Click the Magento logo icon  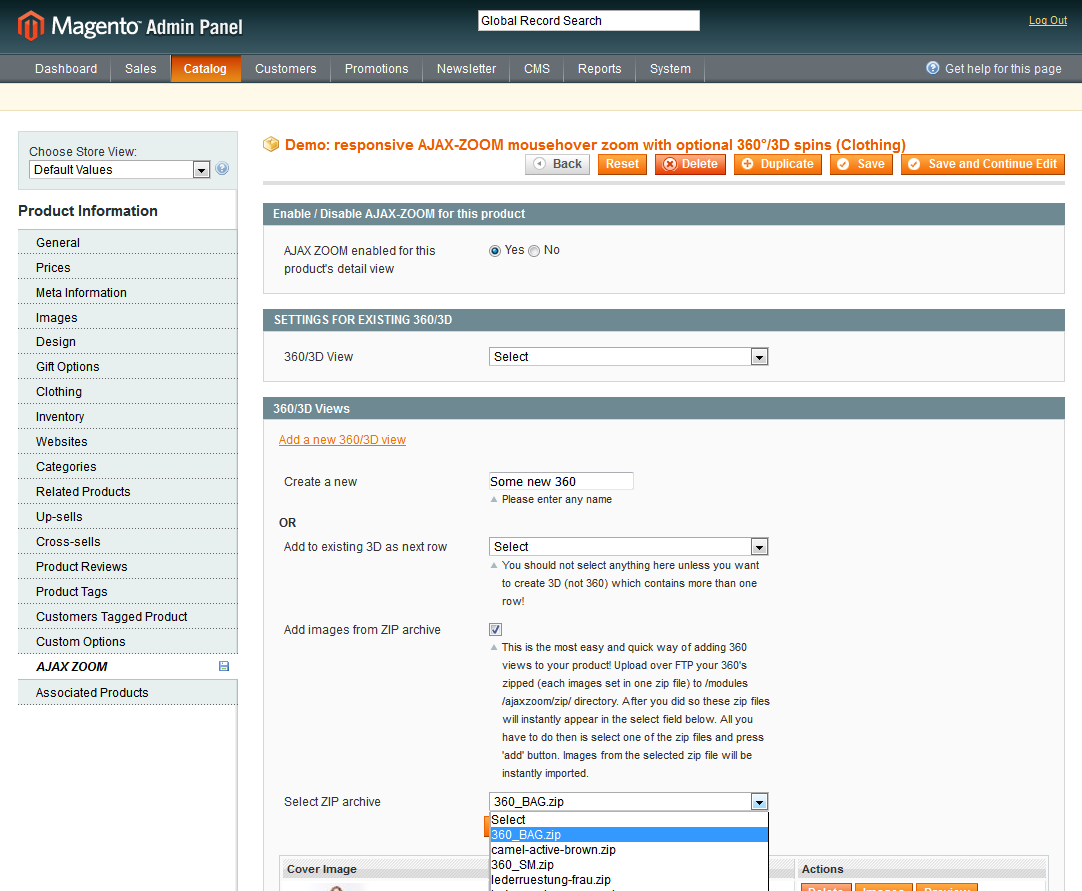click(31, 26)
